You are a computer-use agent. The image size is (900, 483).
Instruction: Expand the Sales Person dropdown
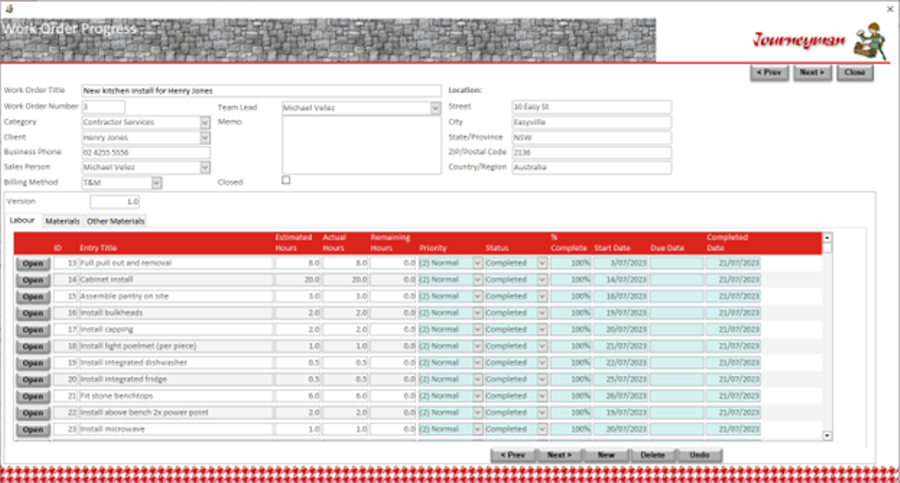tap(205, 167)
